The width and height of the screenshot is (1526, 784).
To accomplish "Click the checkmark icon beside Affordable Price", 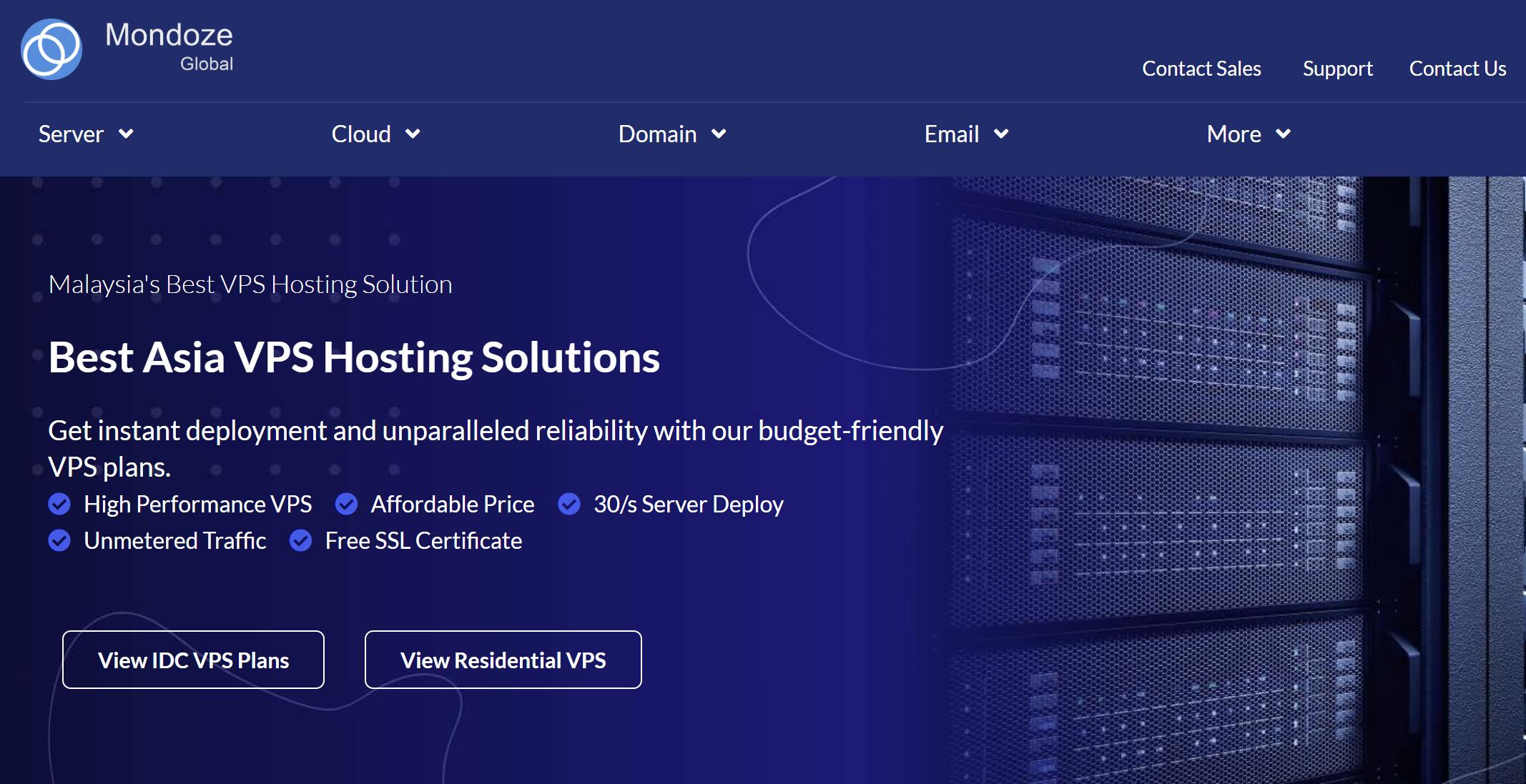I will tap(346, 504).
